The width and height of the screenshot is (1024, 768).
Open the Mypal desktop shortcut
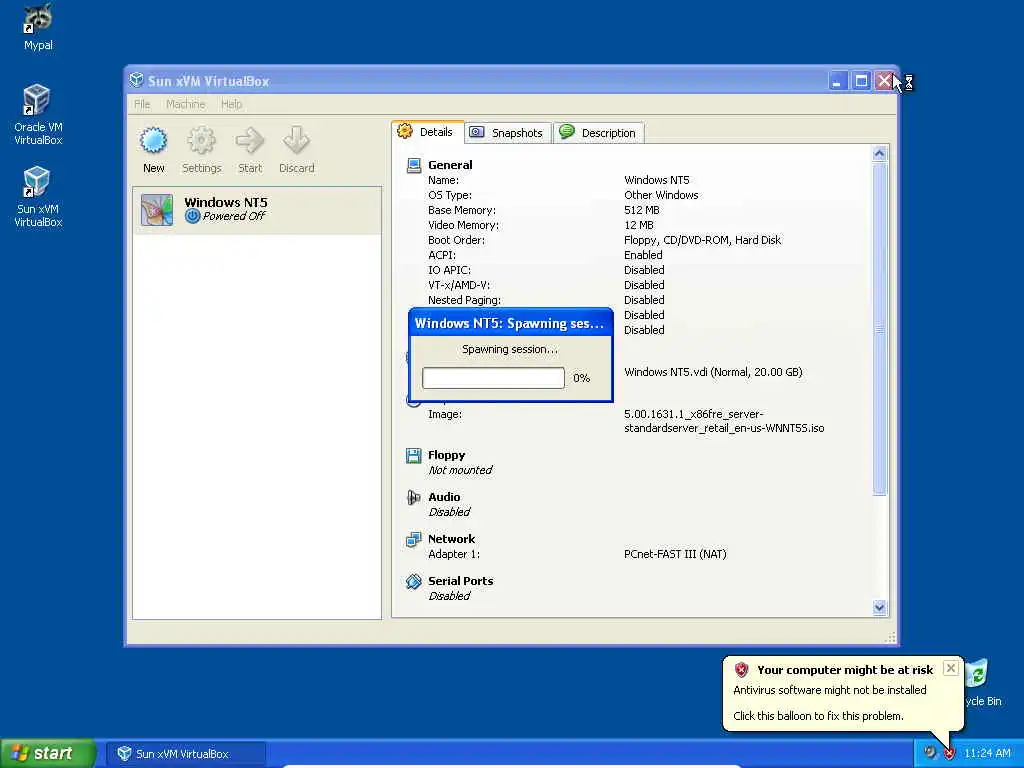tap(38, 27)
